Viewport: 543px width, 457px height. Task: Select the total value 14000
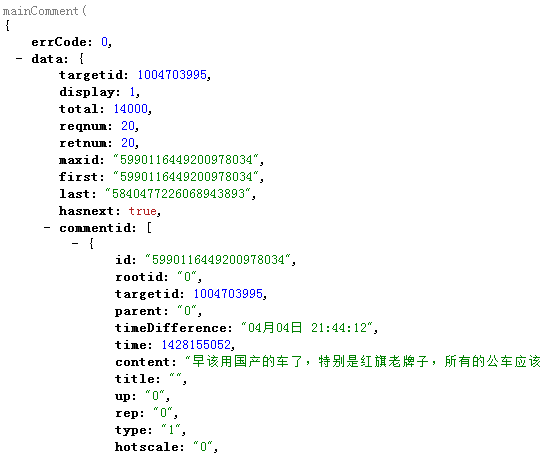click(x=131, y=109)
